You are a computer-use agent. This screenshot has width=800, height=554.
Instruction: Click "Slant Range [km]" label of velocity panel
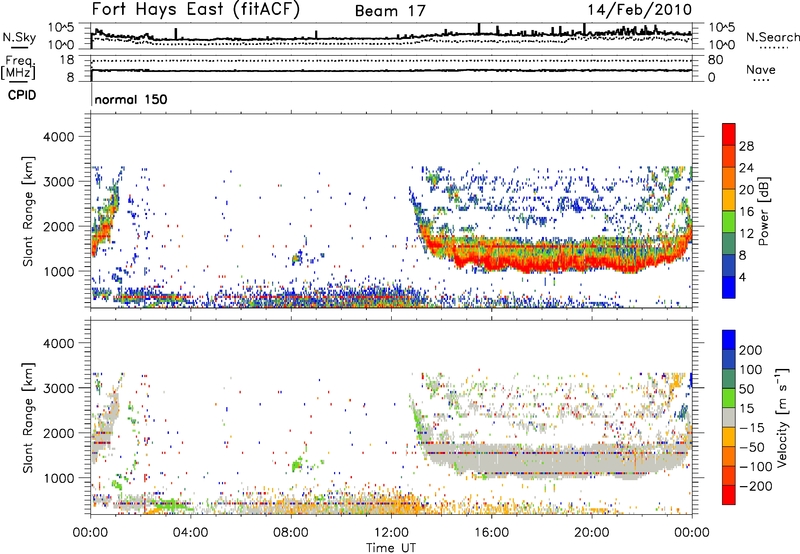click(28, 418)
